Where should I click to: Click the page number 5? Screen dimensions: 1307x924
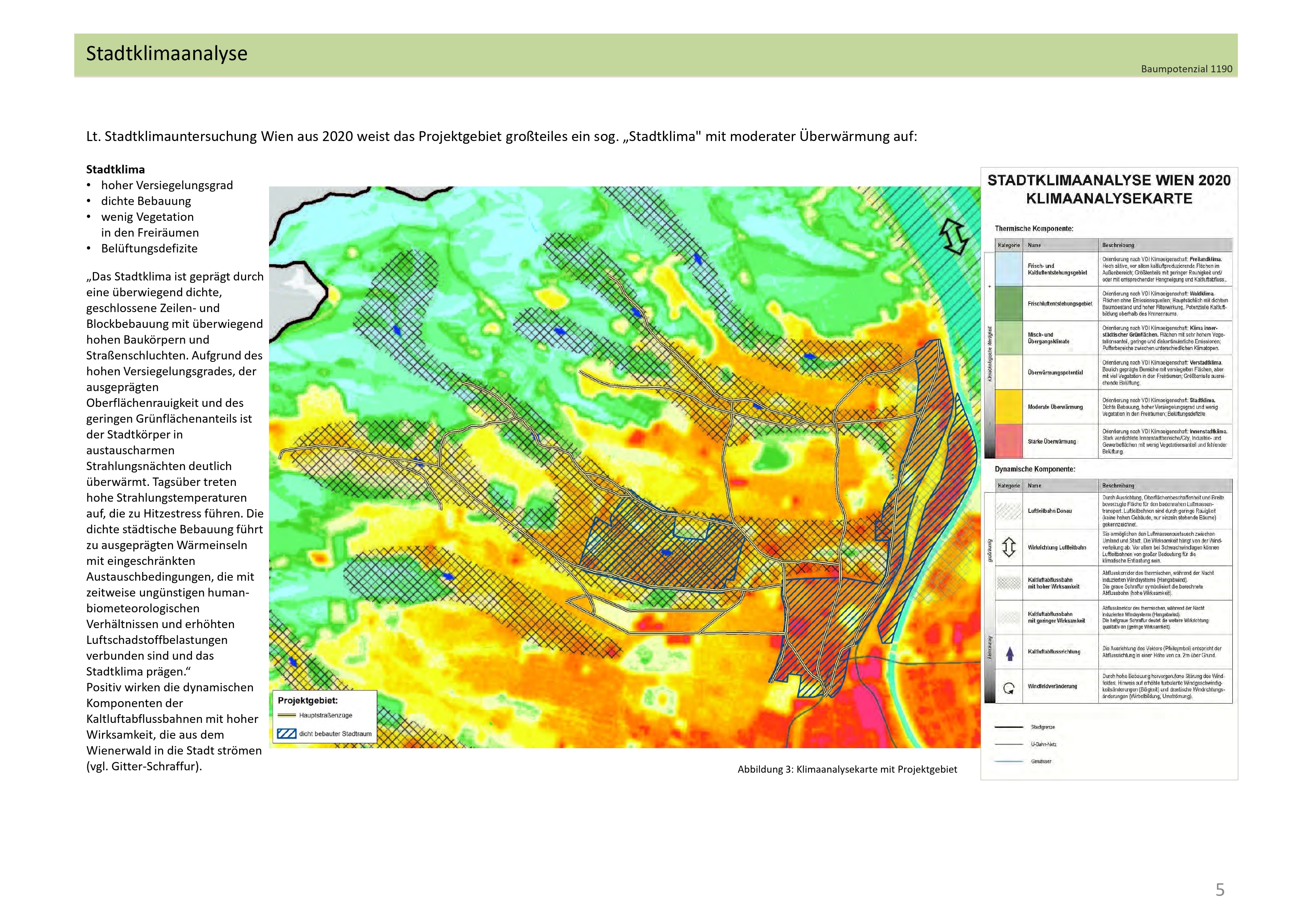[x=1219, y=889]
